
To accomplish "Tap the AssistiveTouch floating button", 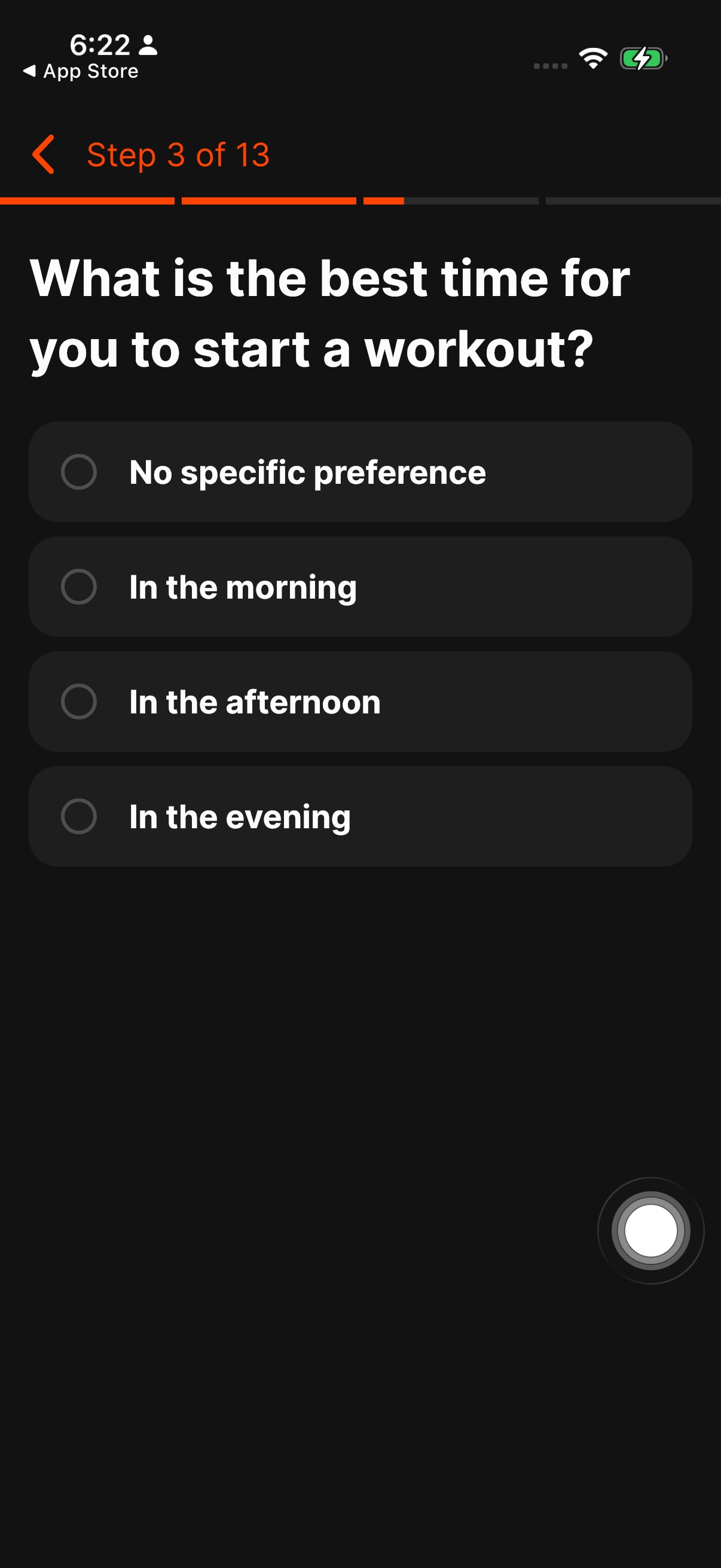I will click(x=650, y=1230).
